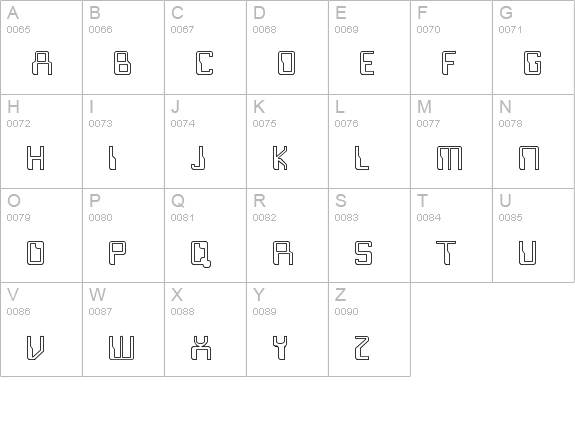Click the H glyph in cell 0072
This screenshot has width=575, height=421.
(x=36, y=158)
